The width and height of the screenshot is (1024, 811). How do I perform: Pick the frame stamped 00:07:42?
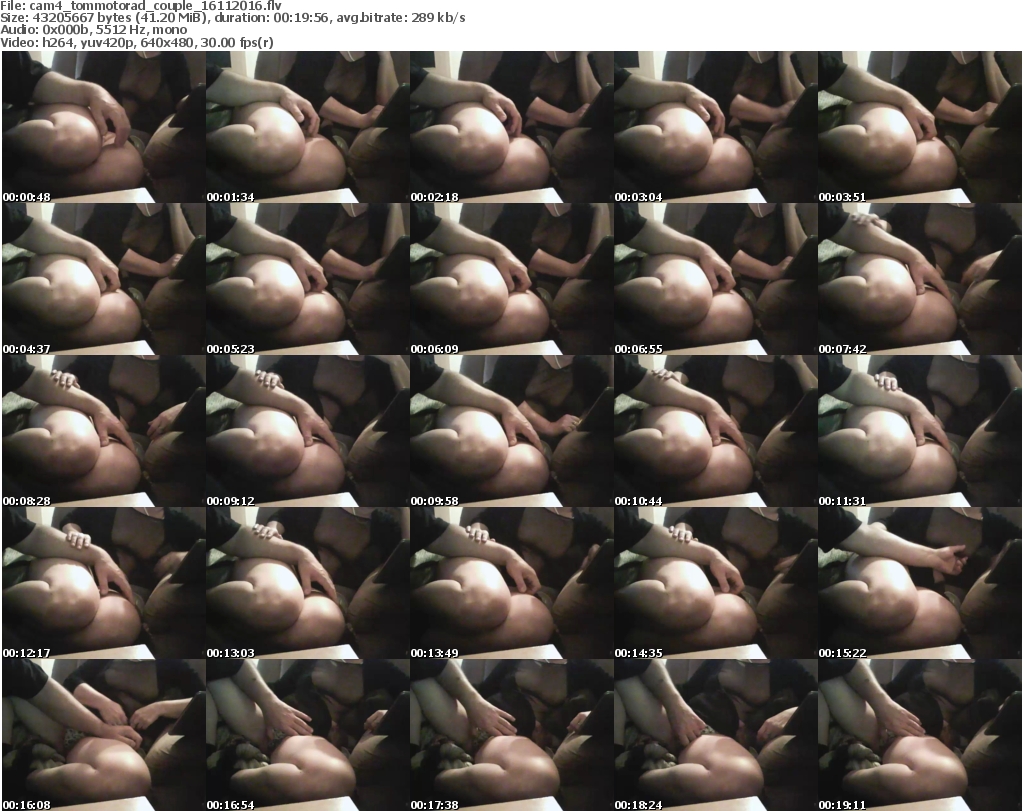tap(920, 279)
